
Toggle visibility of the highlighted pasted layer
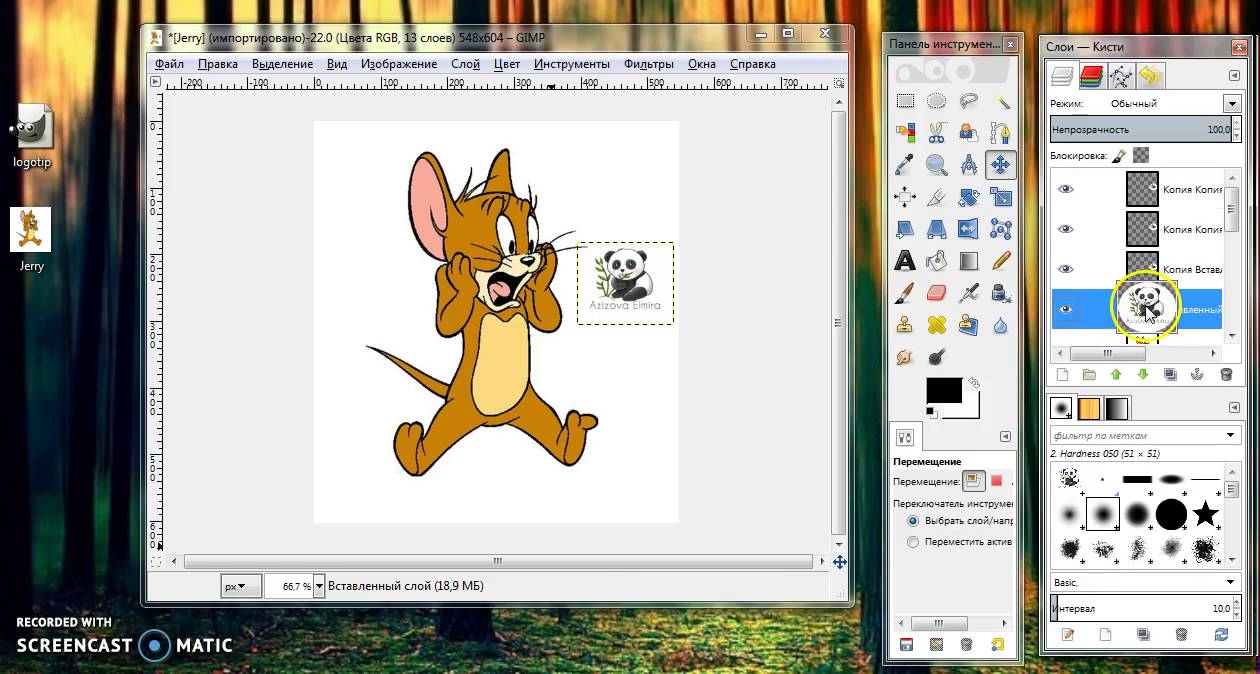pyautogui.click(x=1066, y=309)
